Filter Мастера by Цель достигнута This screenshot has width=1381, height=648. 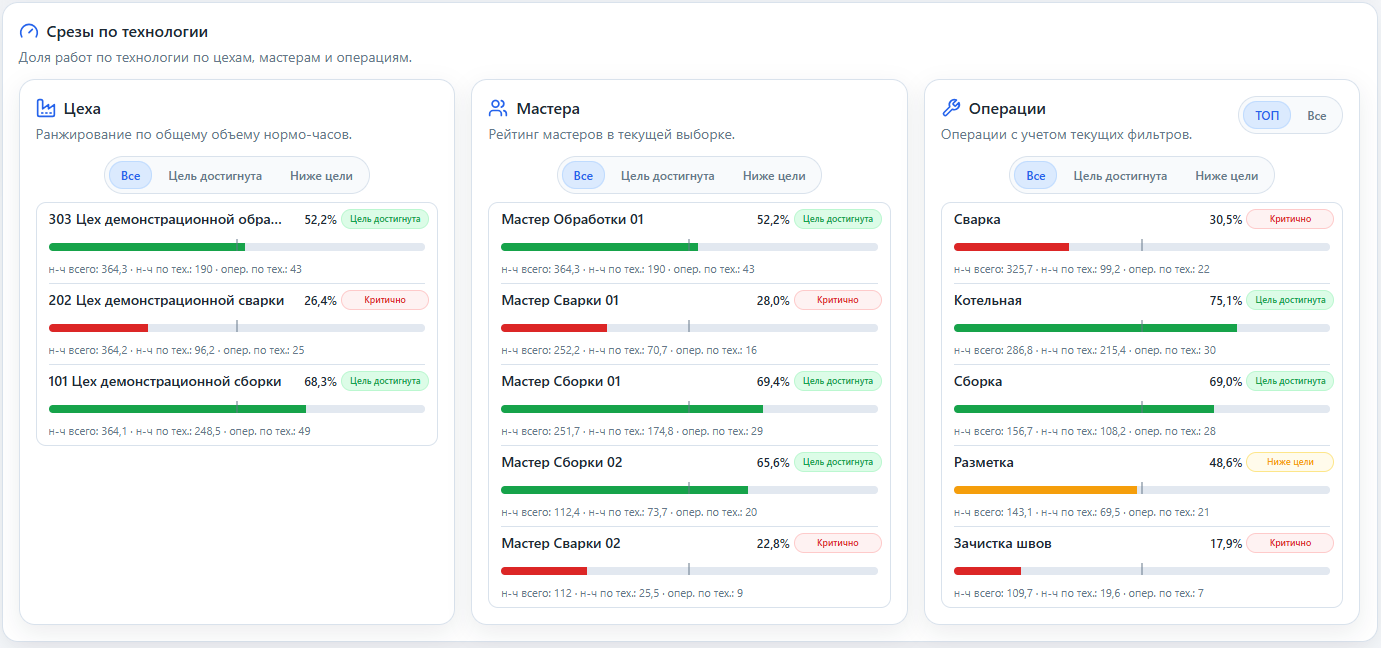[x=667, y=176]
